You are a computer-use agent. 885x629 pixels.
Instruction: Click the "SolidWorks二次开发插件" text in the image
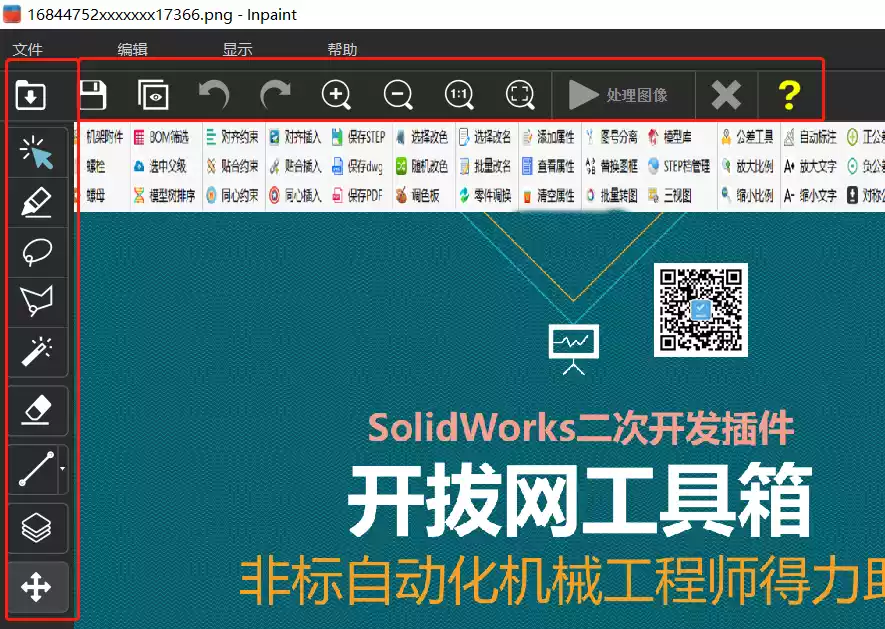(x=581, y=427)
